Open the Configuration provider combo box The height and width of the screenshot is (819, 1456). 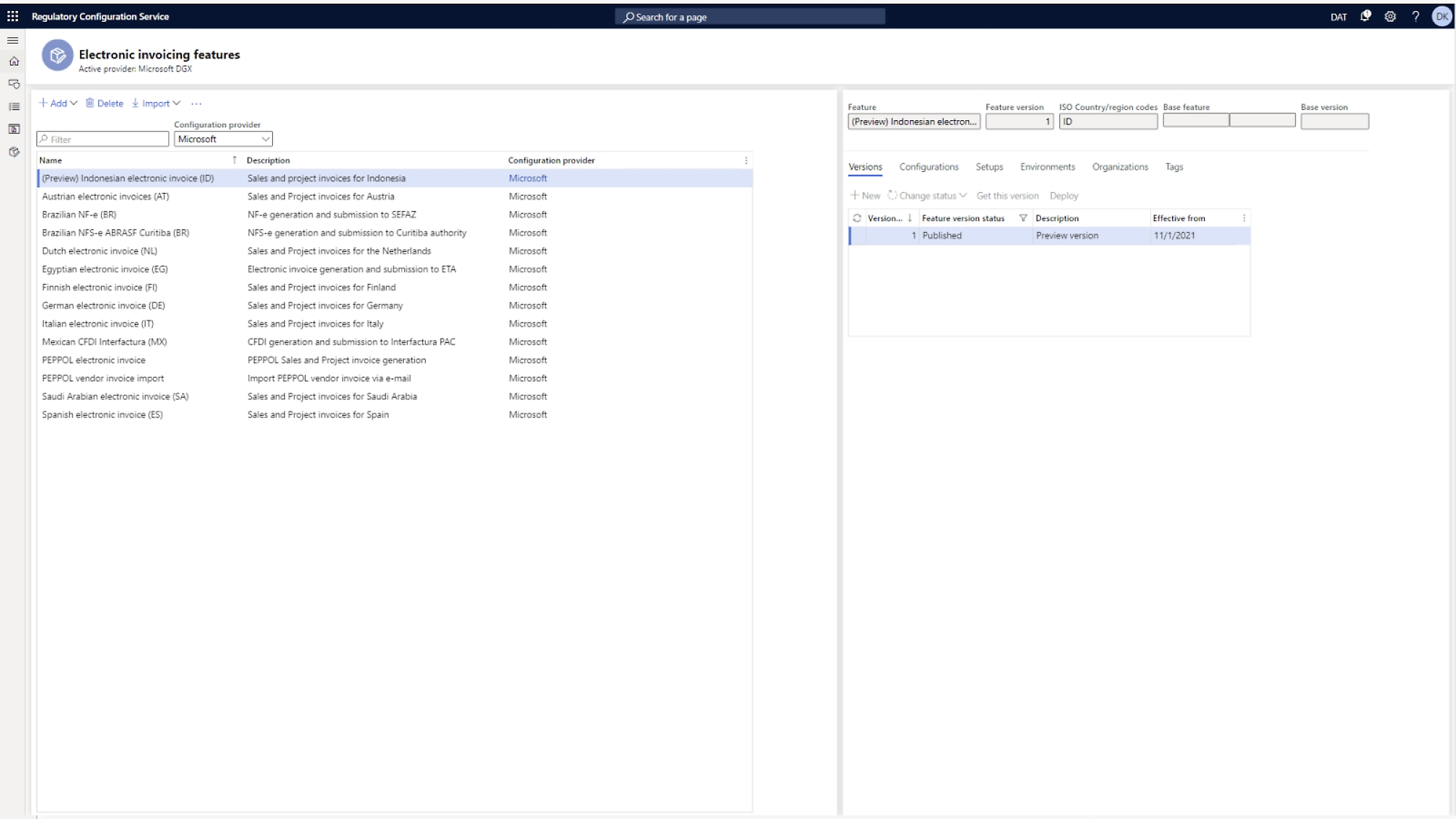[x=223, y=139]
